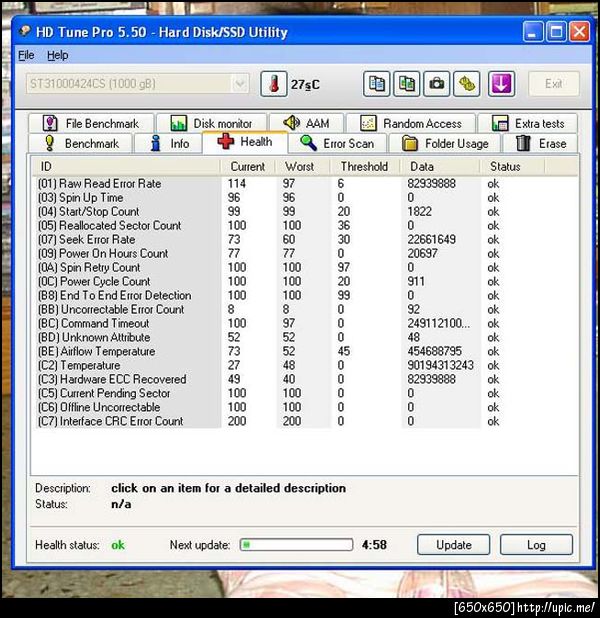Click the Info tab blue 'i' icon
Image resolution: width=600 pixels, height=618 pixels.
(156, 143)
